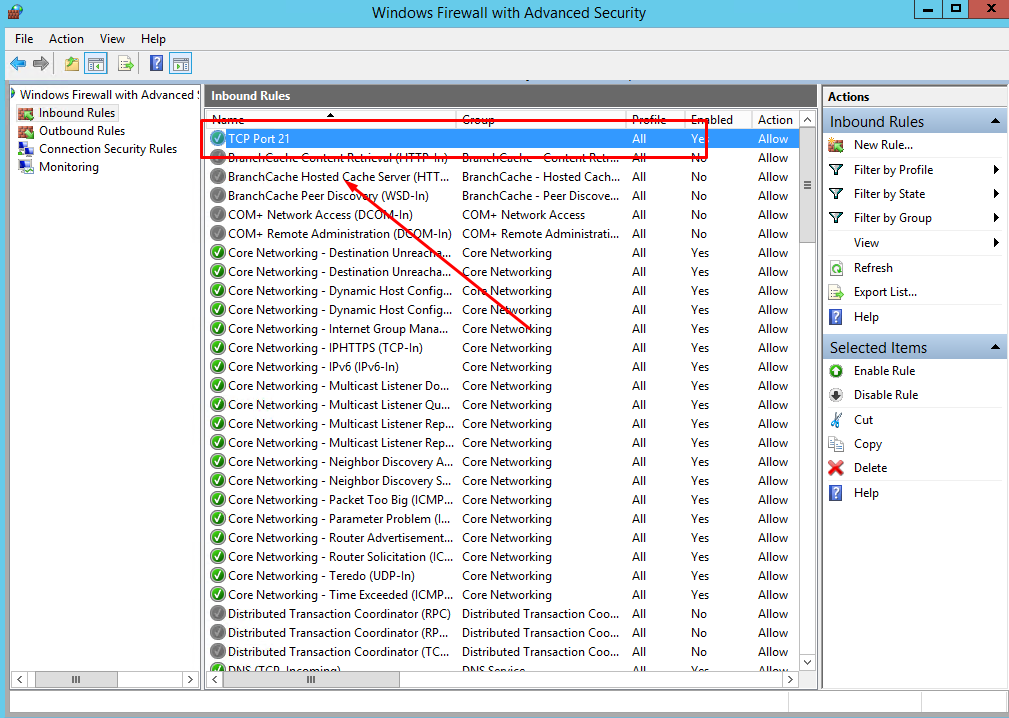The width and height of the screenshot is (1009, 718).
Task: Click the grey icon for BranchCache Peer Discovery (WSD-In)
Action: [218, 196]
